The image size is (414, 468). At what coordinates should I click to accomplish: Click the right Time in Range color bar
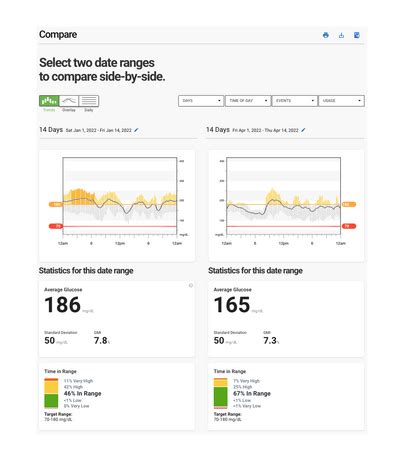coord(220,393)
